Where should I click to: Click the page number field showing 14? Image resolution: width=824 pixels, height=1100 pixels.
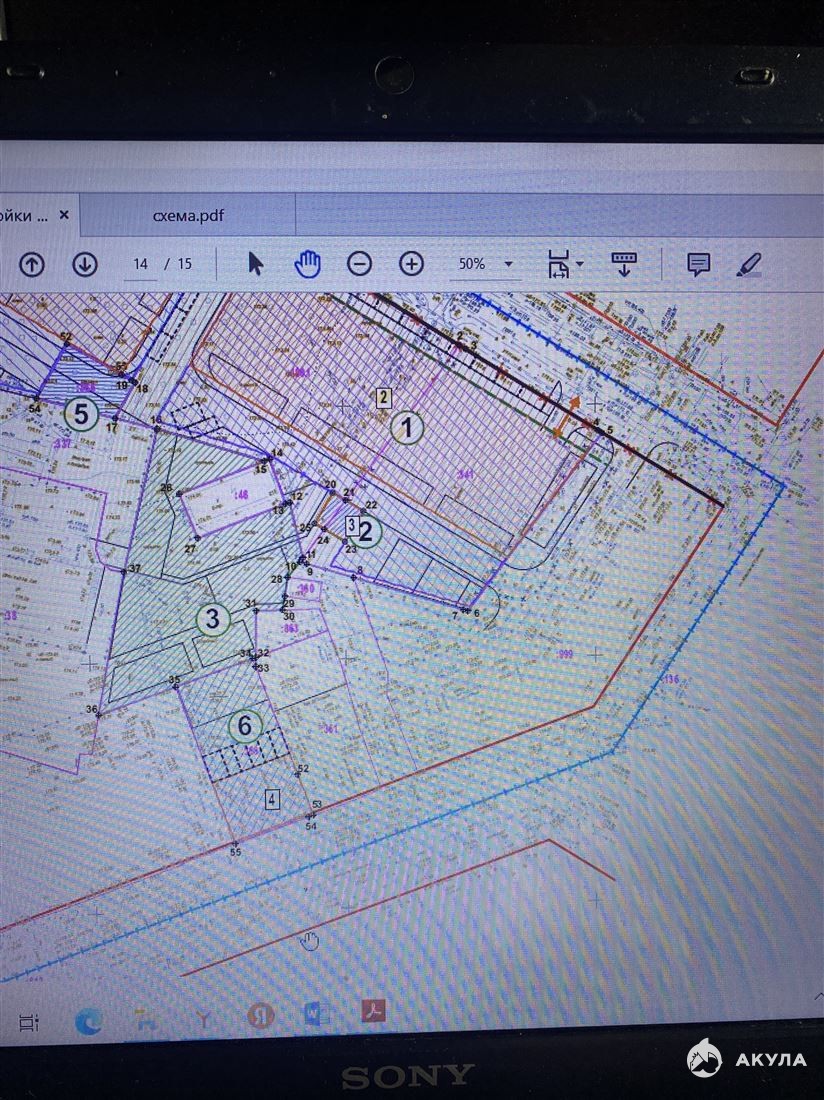[x=140, y=264]
